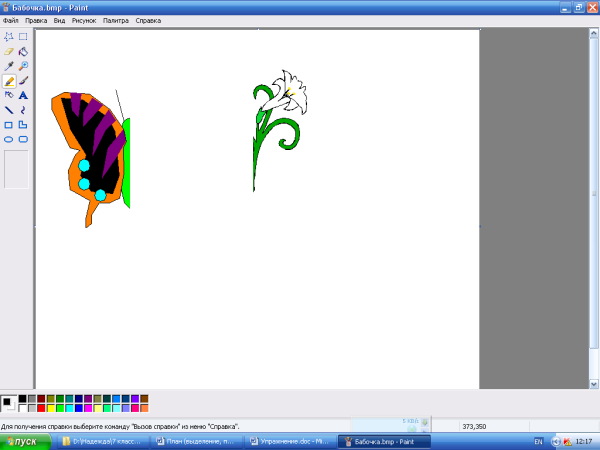Viewport: 600px width, 450px height.
Task: Select the Rounded rectangle tool
Action: click(x=23, y=139)
